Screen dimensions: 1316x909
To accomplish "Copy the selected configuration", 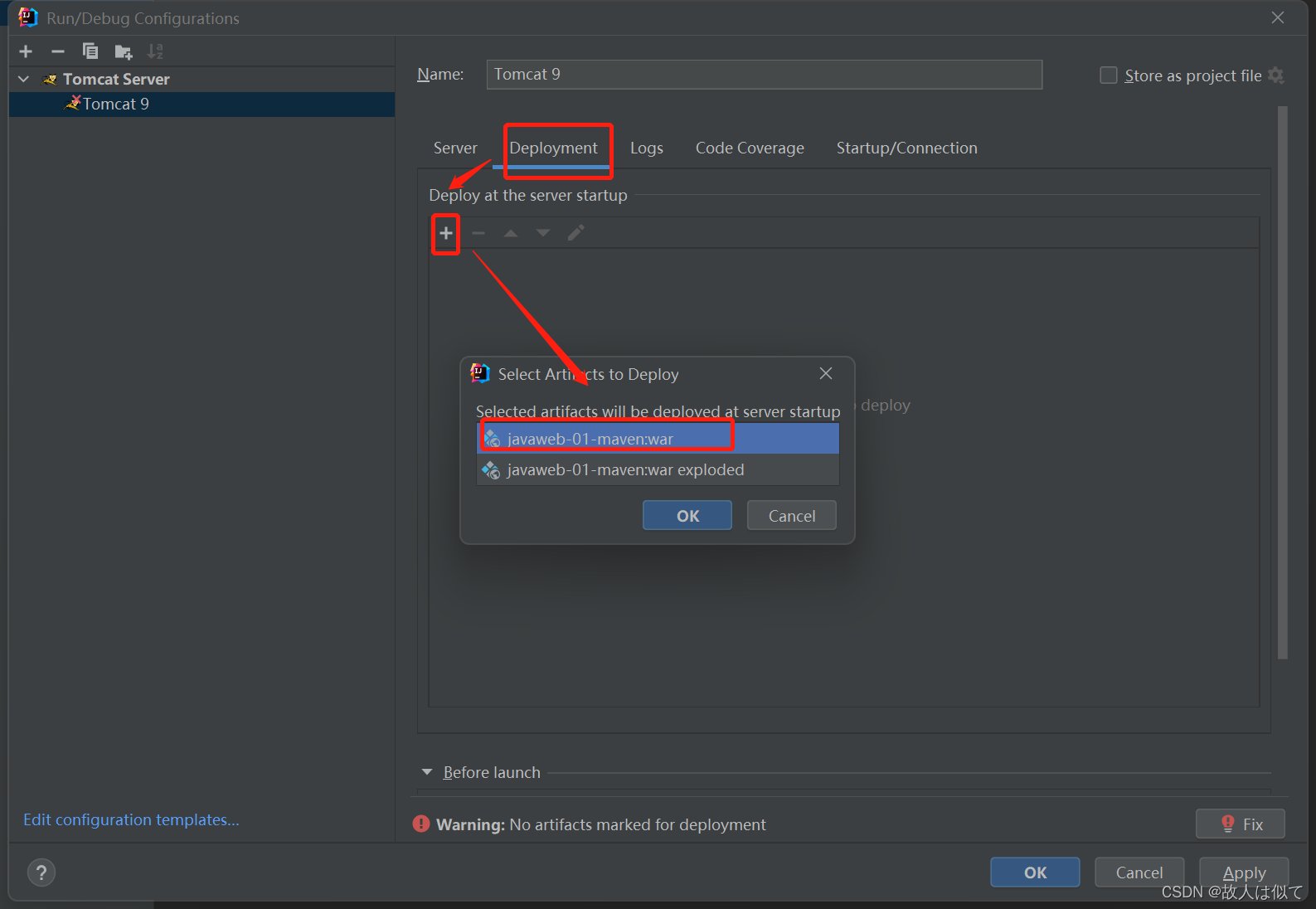I will (90, 51).
